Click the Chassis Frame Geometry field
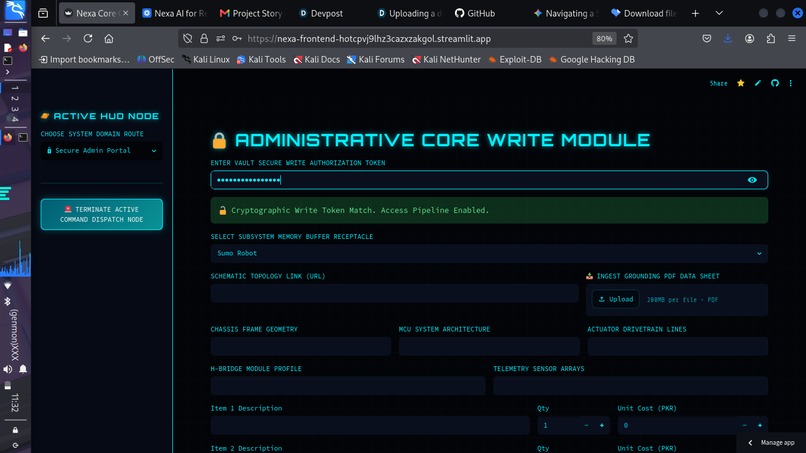806x453 pixels. coord(301,346)
